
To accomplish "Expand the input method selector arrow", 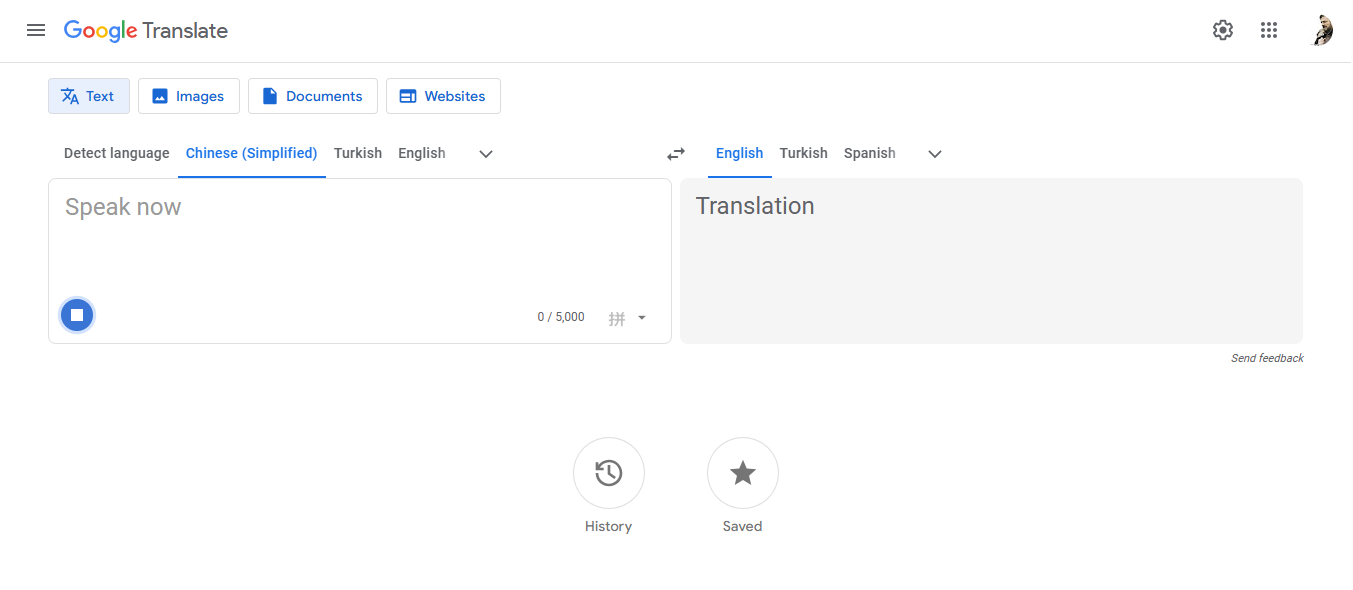I will click(641, 317).
